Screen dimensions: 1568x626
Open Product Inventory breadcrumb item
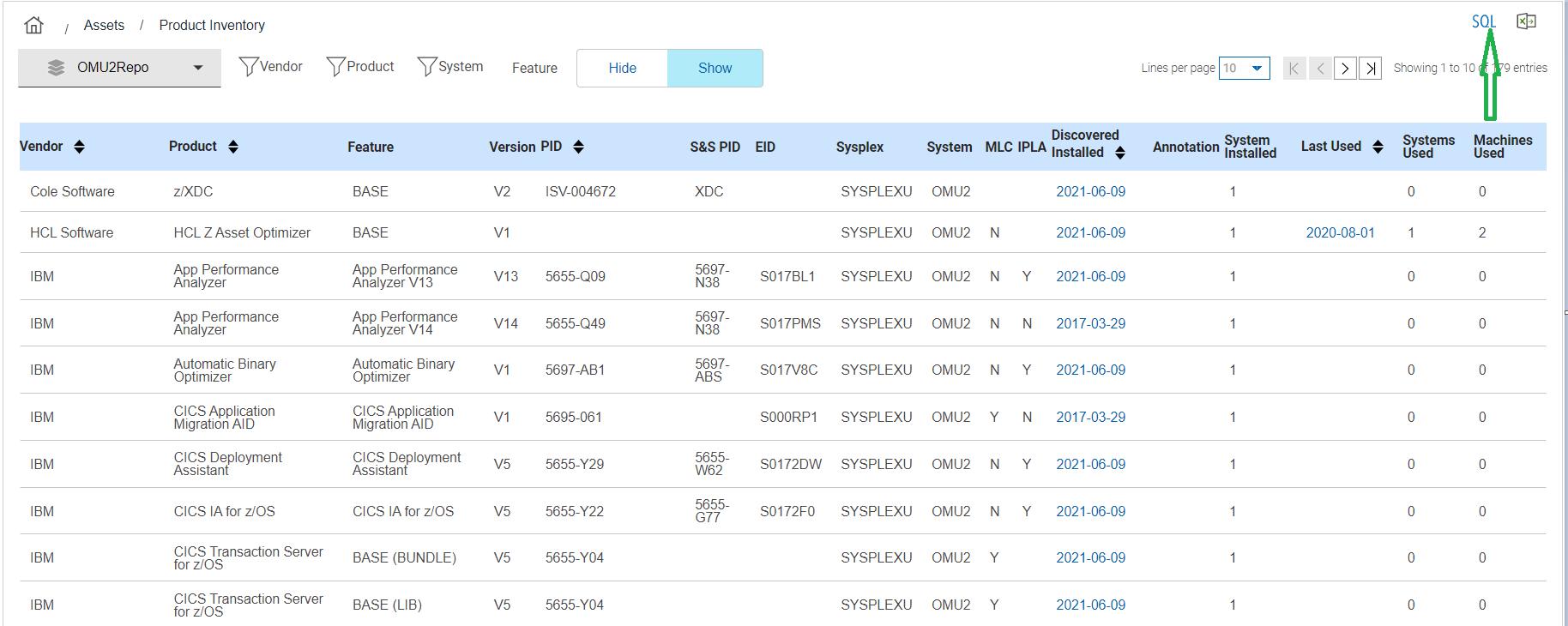(x=212, y=25)
